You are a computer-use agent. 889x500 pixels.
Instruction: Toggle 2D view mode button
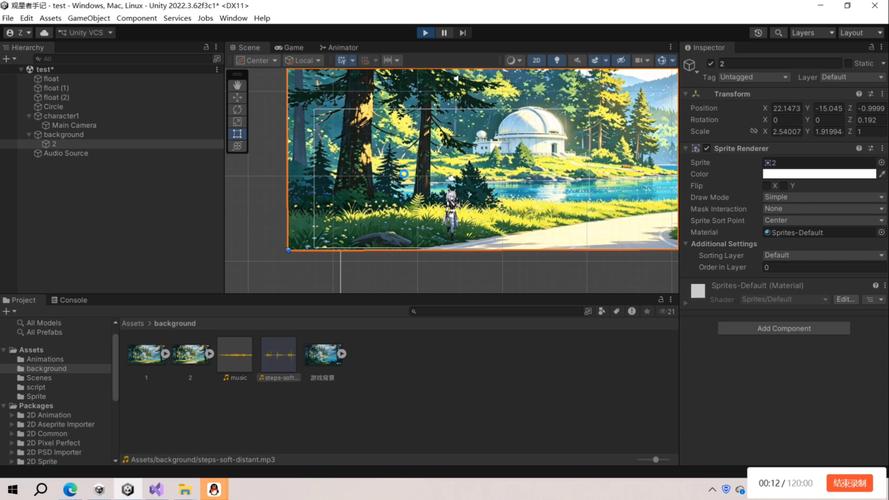coord(536,60)
